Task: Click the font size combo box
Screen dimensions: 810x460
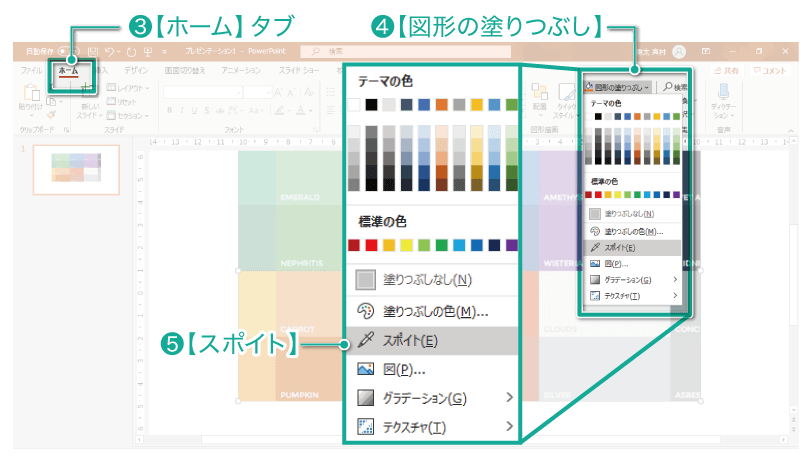Action: point(258,93)
